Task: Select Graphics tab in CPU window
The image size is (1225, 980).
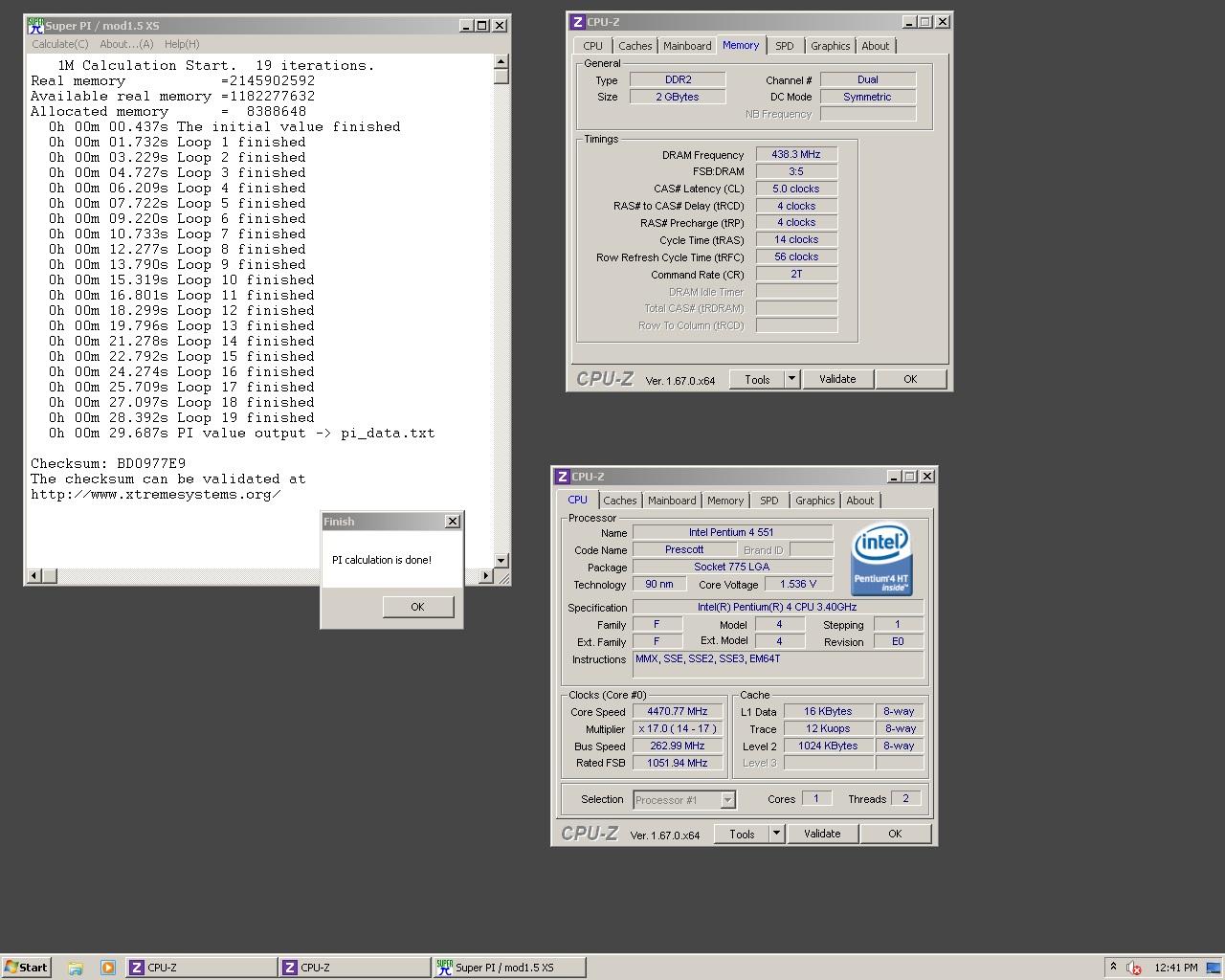Action: 814,501
